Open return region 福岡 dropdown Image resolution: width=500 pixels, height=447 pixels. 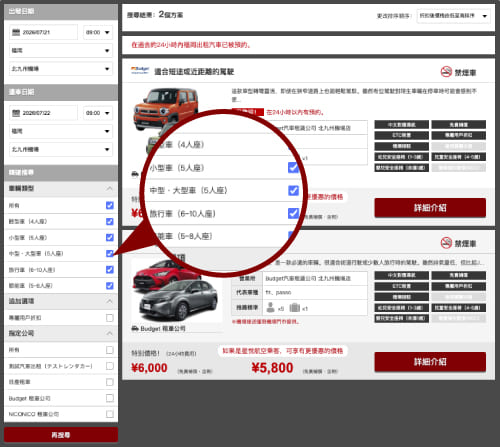coord(61,131)
